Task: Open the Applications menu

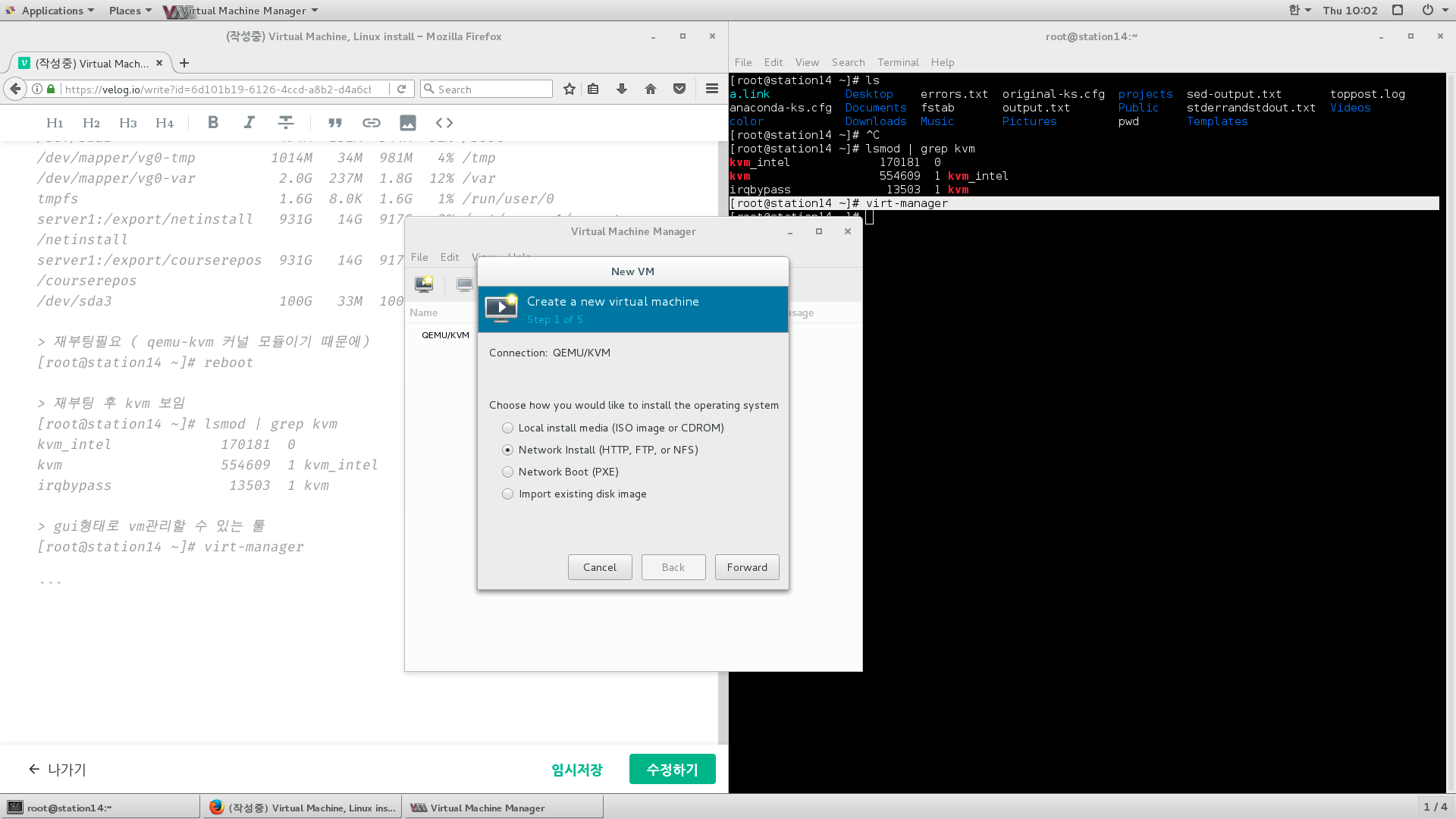Action: click(52, 11)
